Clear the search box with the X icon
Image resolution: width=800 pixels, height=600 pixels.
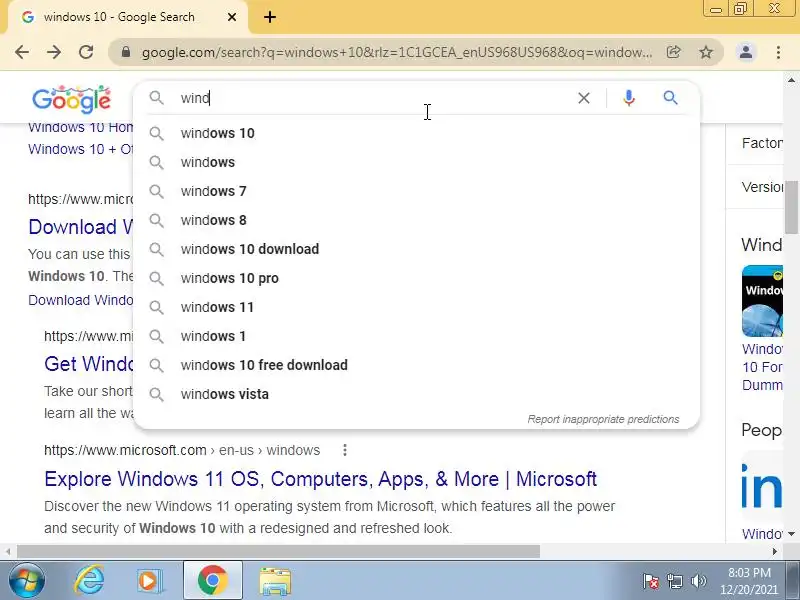point(584,98)
